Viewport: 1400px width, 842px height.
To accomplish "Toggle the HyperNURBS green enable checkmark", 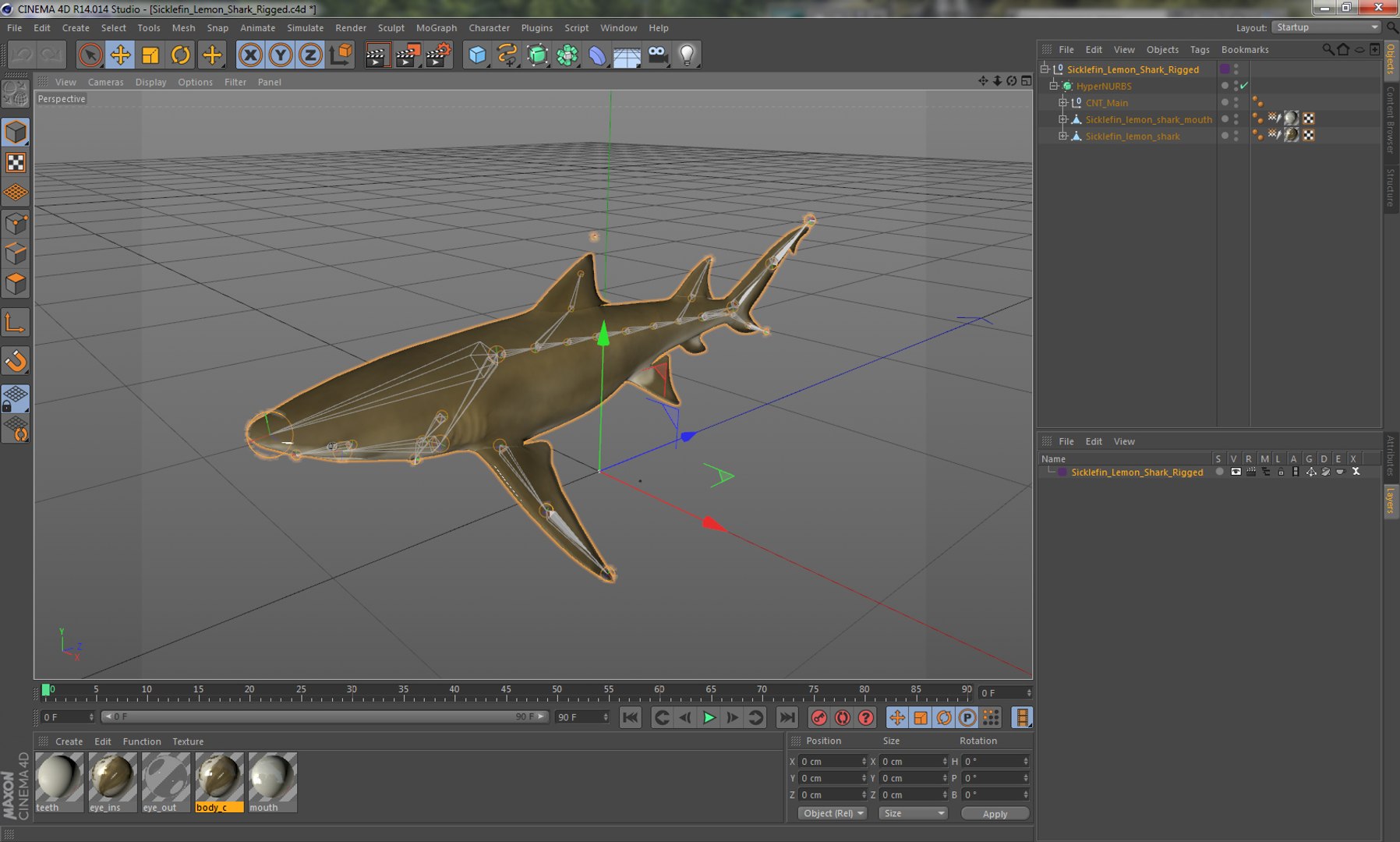I will click(1244, 86).
